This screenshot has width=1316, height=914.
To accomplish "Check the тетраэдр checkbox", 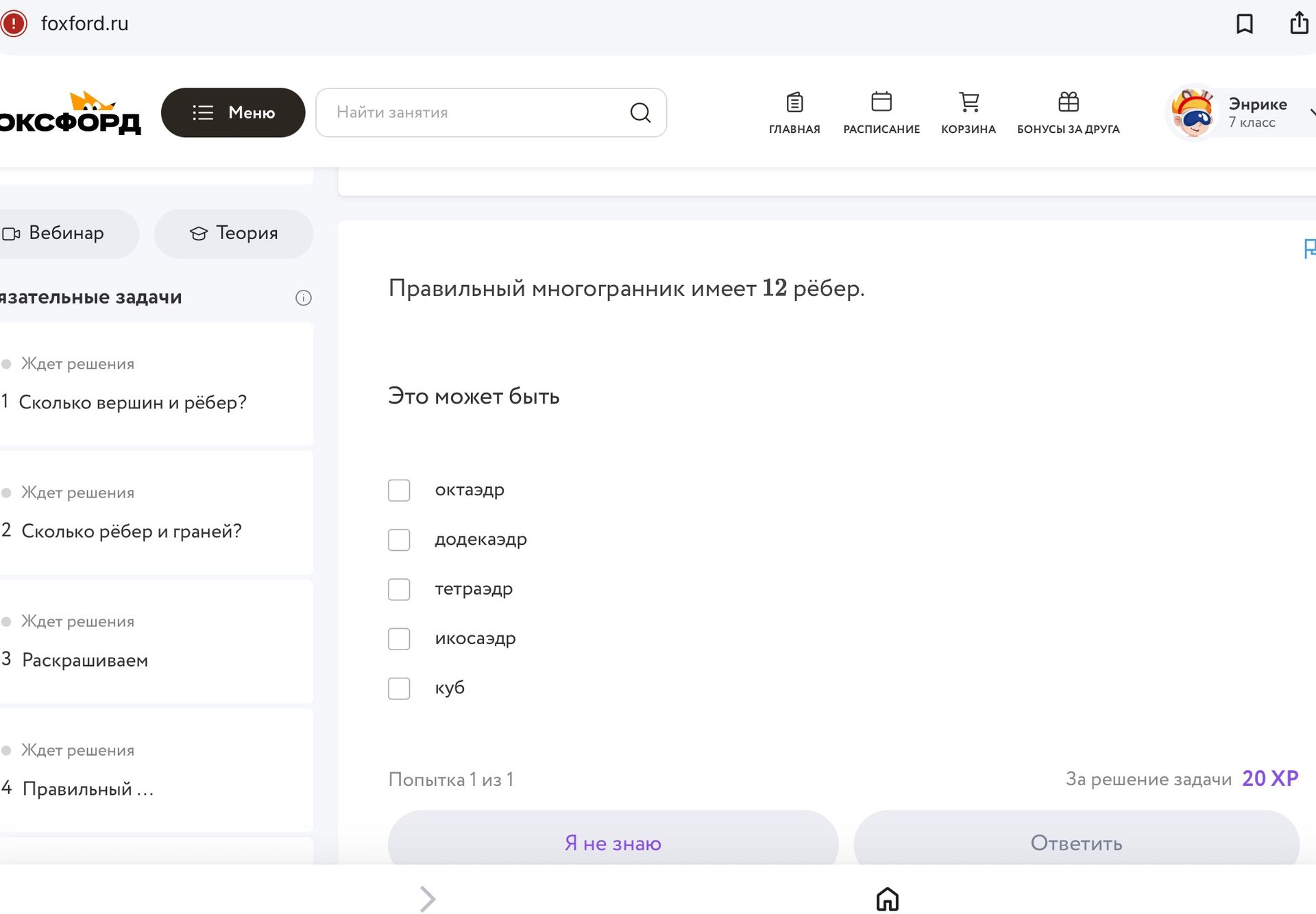I will [x=399, y=589].
